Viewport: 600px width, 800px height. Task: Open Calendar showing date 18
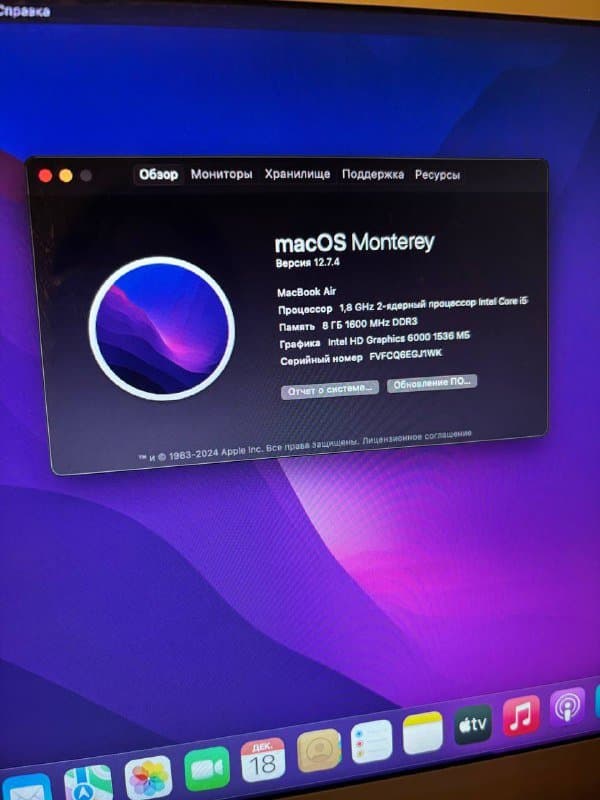[262, 759]
